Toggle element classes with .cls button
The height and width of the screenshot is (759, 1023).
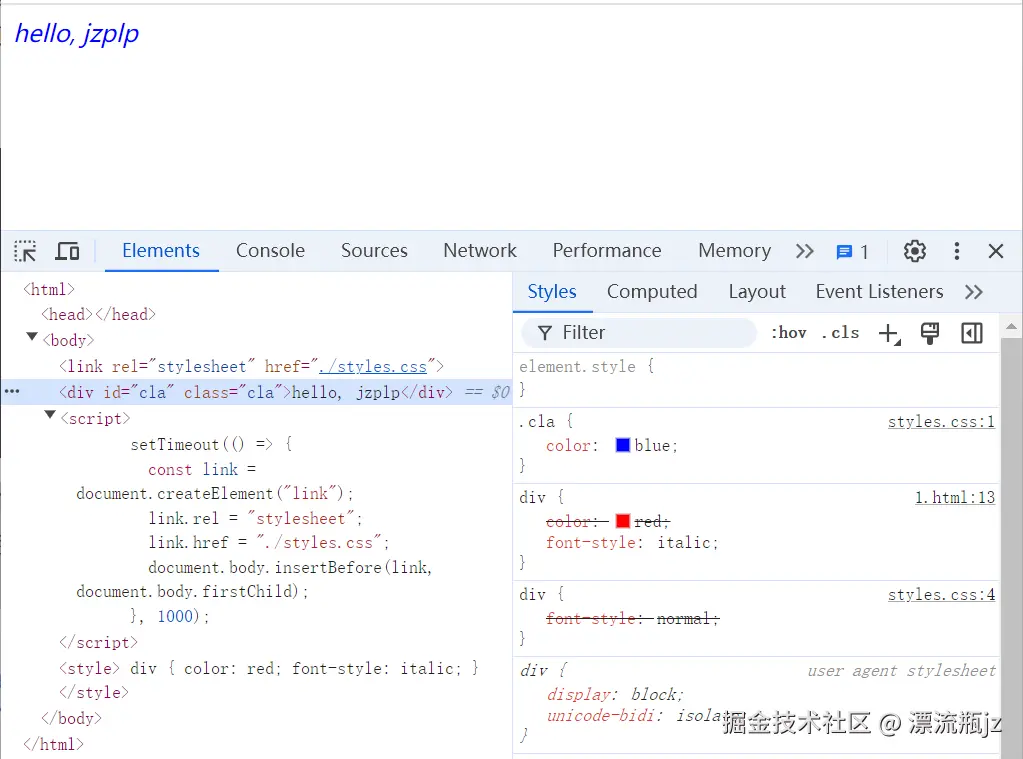840,333
